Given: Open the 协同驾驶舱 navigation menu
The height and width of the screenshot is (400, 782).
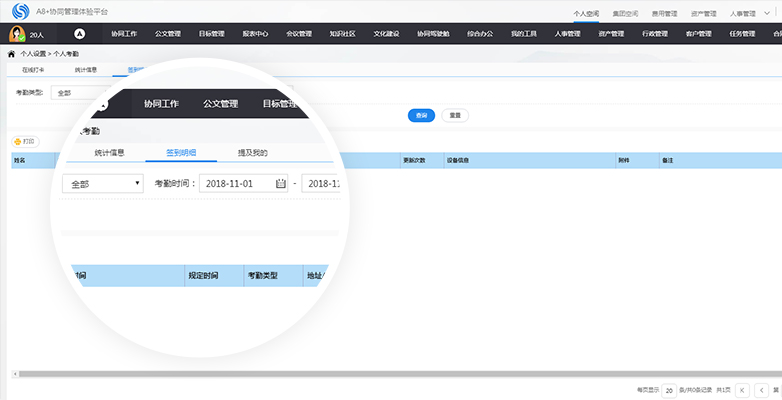Looking at the screenshot, I should (x=433, y=34).
